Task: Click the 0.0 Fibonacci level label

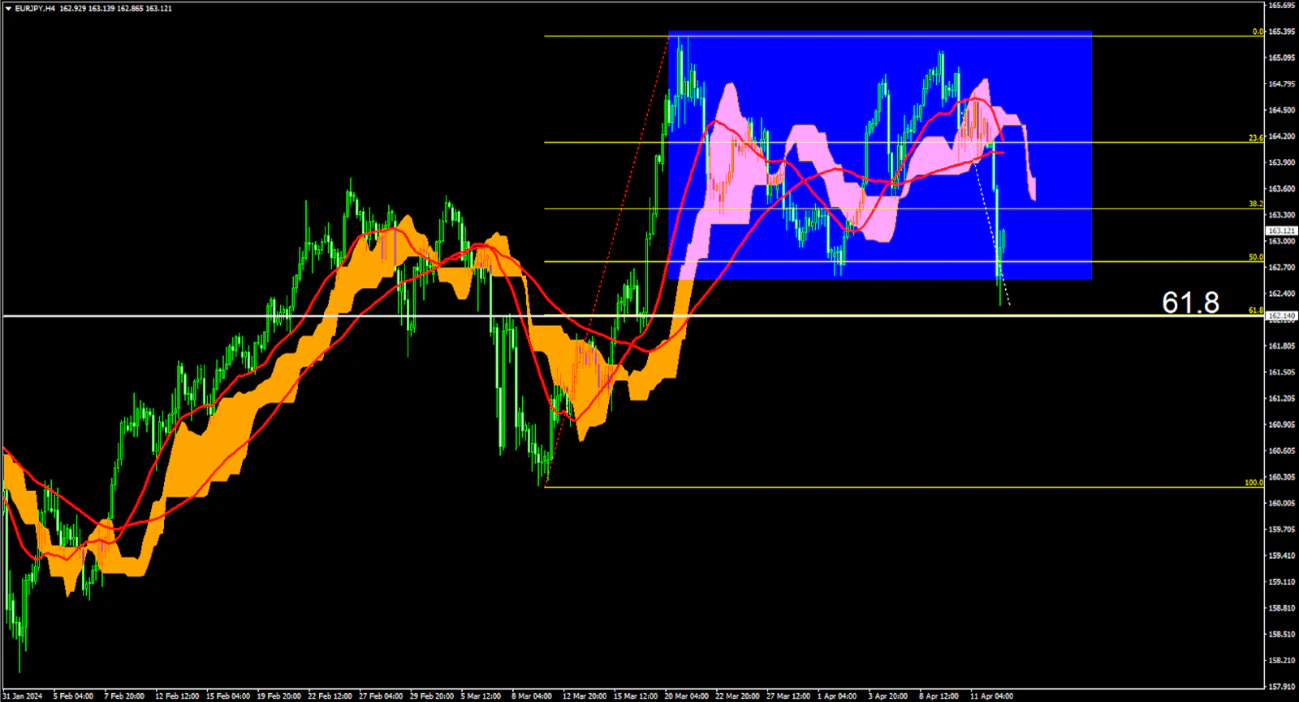Action: (1258, 32)
